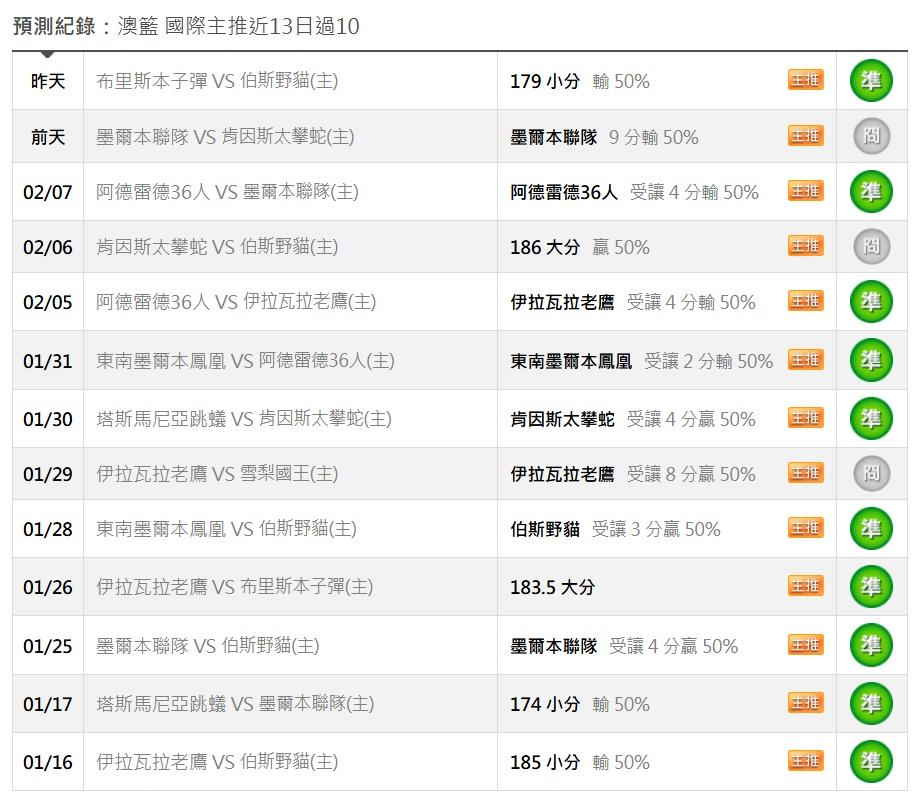Click the 預測紀錄 heading title

(186, 26)
